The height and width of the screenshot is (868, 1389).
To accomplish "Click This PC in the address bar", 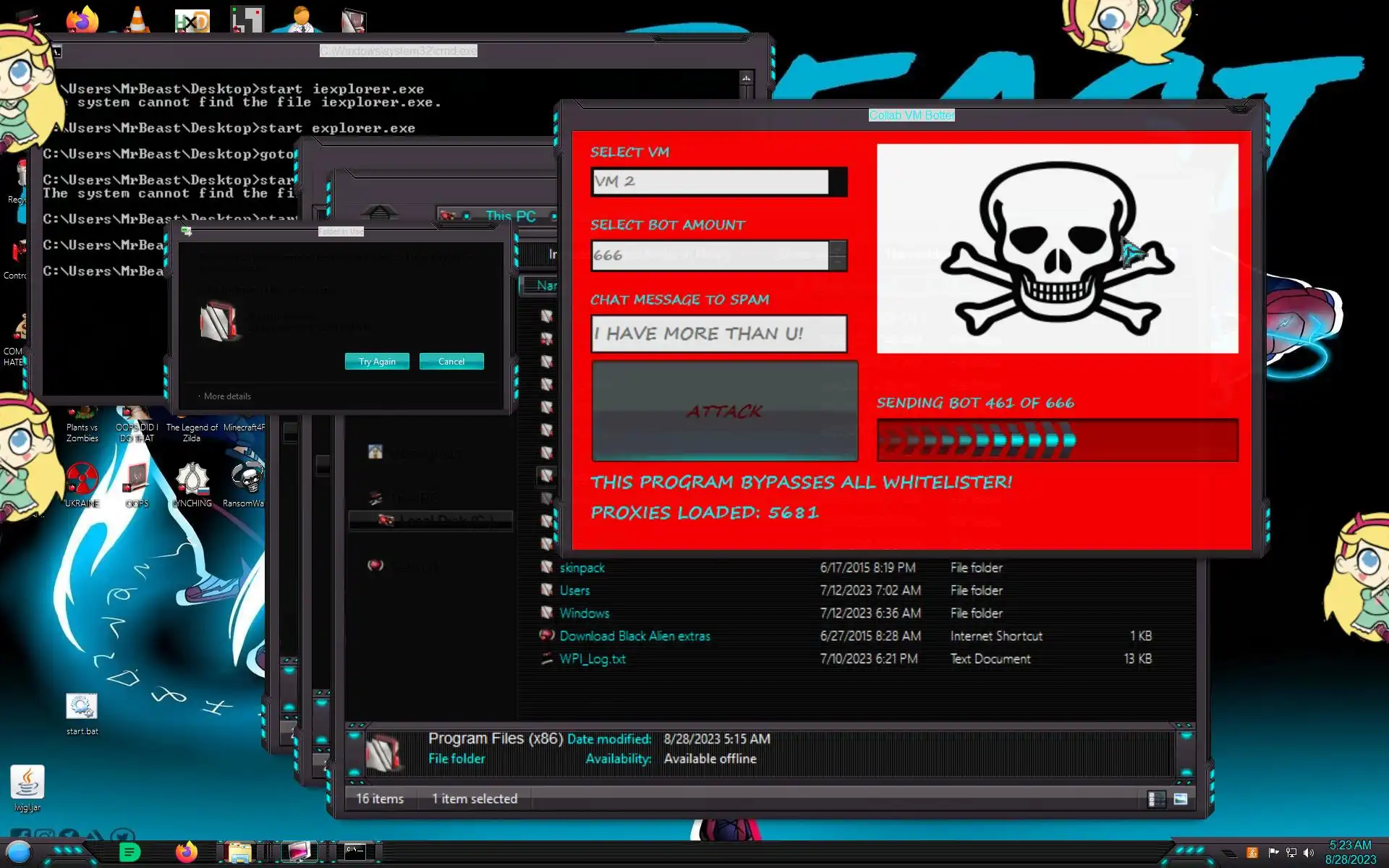I will [x=510, y=216].
